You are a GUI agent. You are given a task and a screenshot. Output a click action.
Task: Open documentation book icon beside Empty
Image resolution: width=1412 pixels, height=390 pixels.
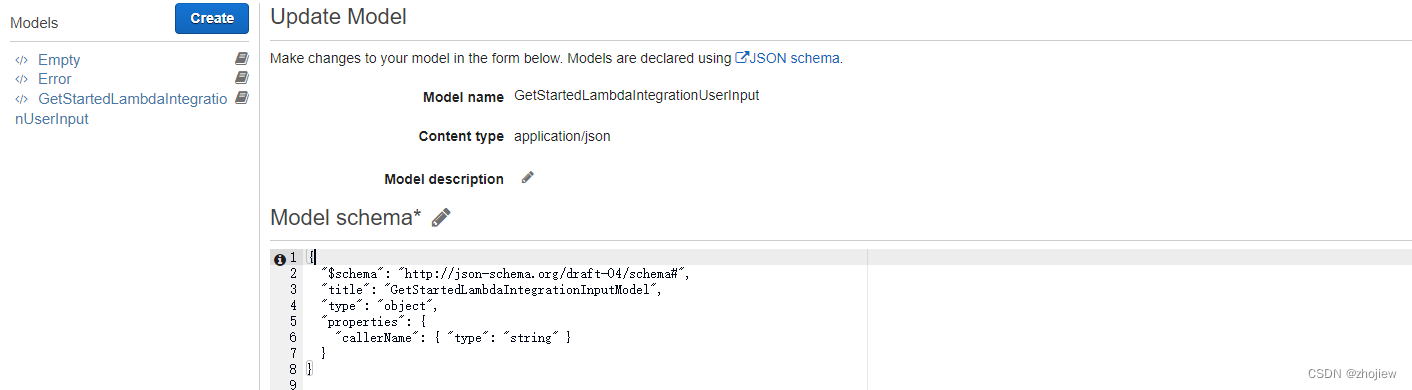[x=241, y=59]
